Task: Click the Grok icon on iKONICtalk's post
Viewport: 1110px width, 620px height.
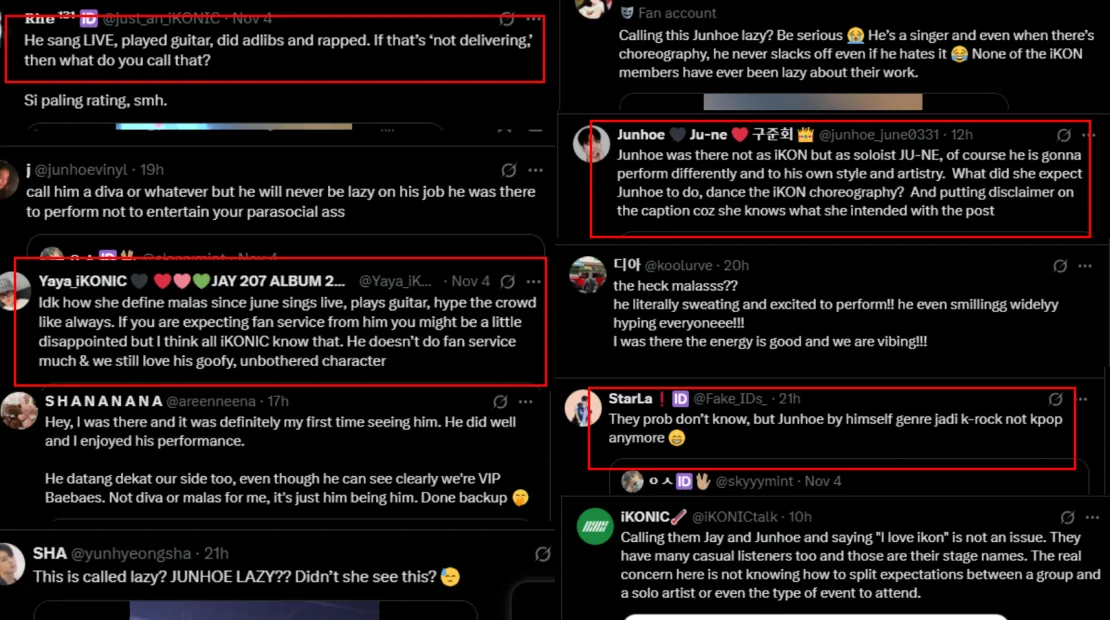Action: point(1068,517)
